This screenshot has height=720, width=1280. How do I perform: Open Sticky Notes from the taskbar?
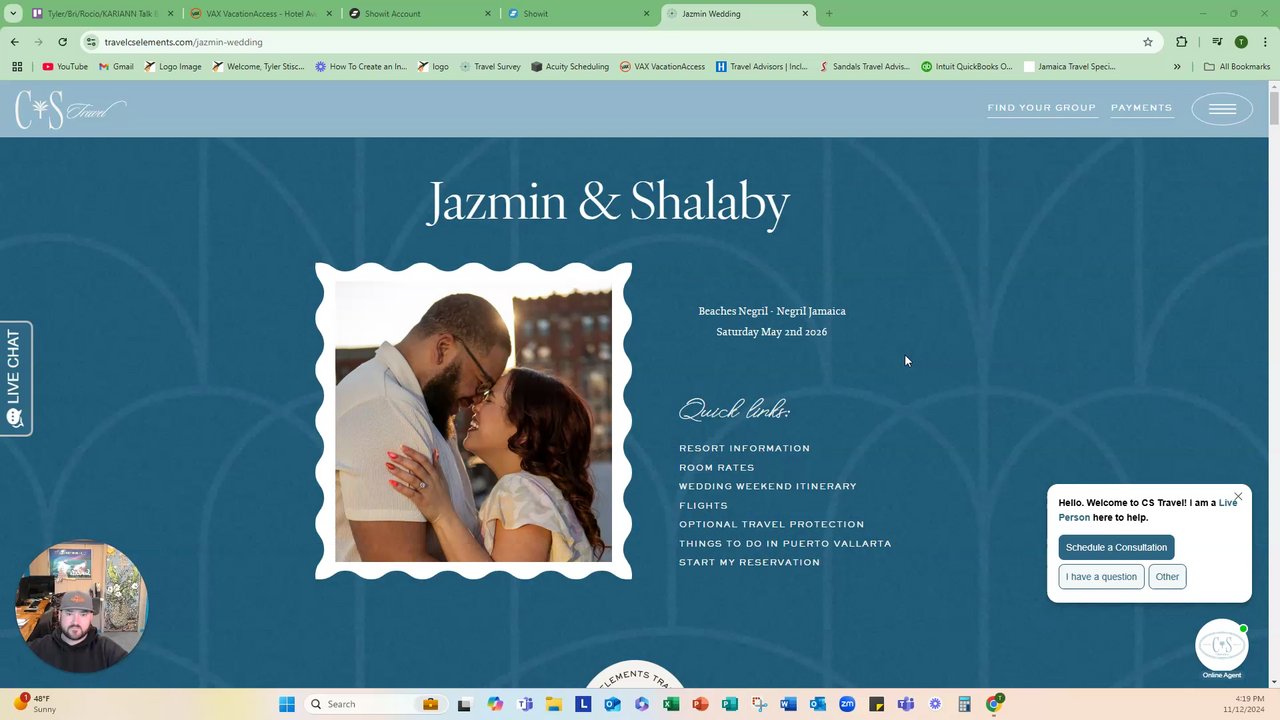click(876, 704)
